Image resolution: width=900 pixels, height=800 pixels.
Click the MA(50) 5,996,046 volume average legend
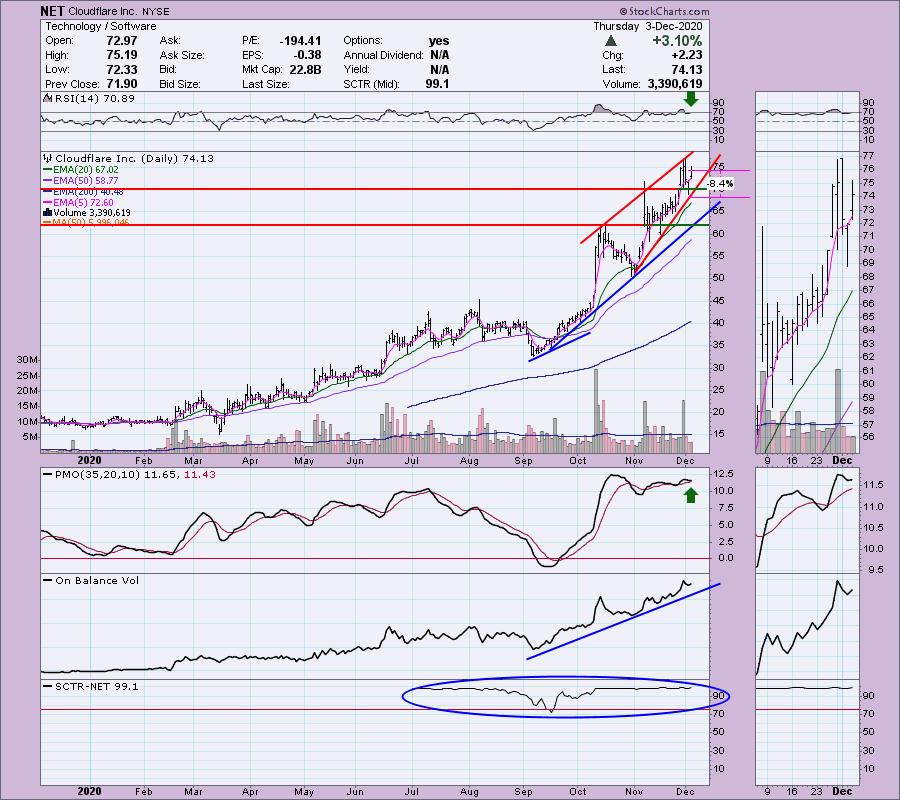point(90,223)
